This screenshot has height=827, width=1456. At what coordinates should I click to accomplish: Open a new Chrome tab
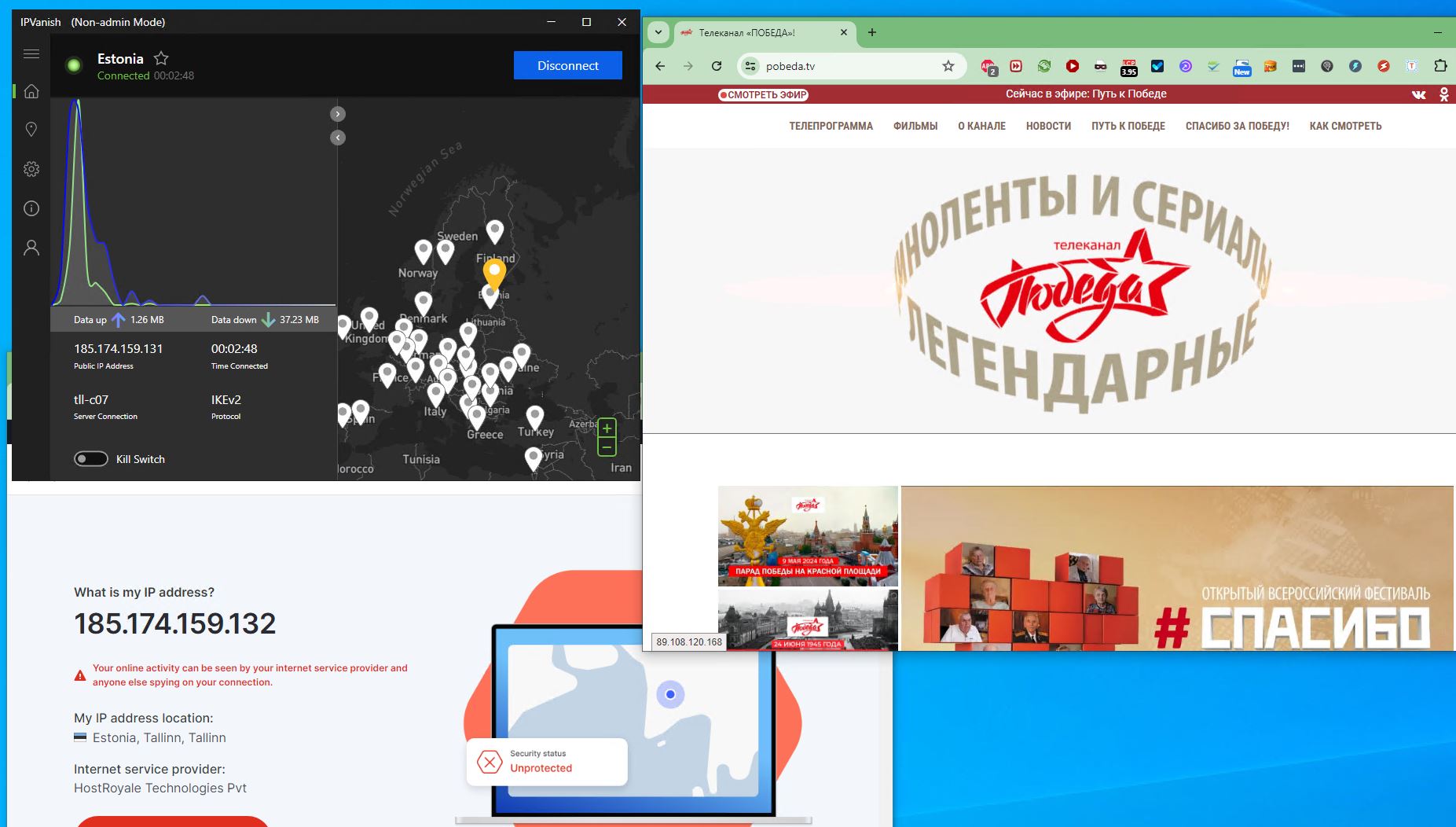click(x=871, y=32)
